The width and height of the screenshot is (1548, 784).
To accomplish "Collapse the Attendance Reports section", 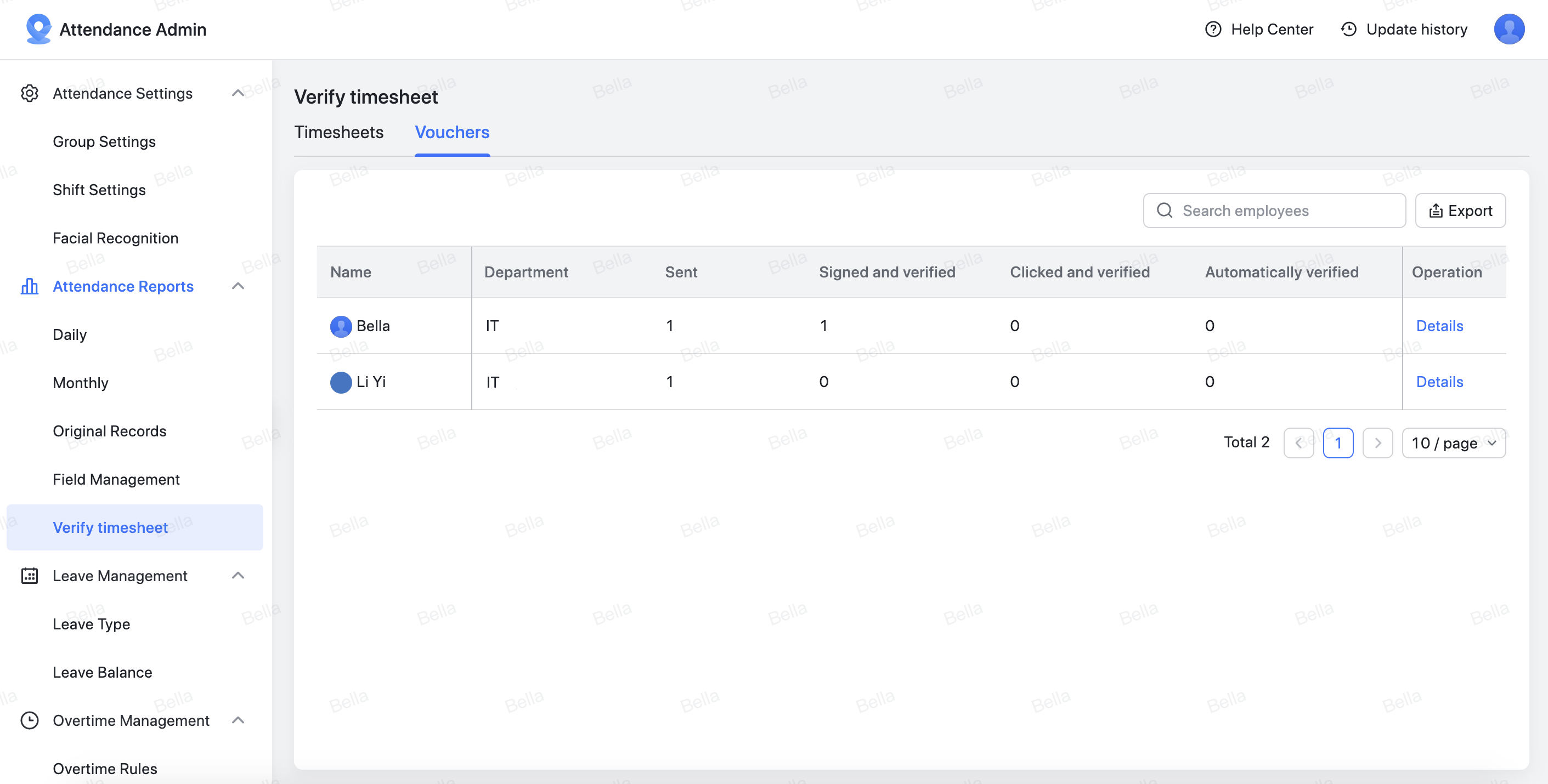I will 239,287.
